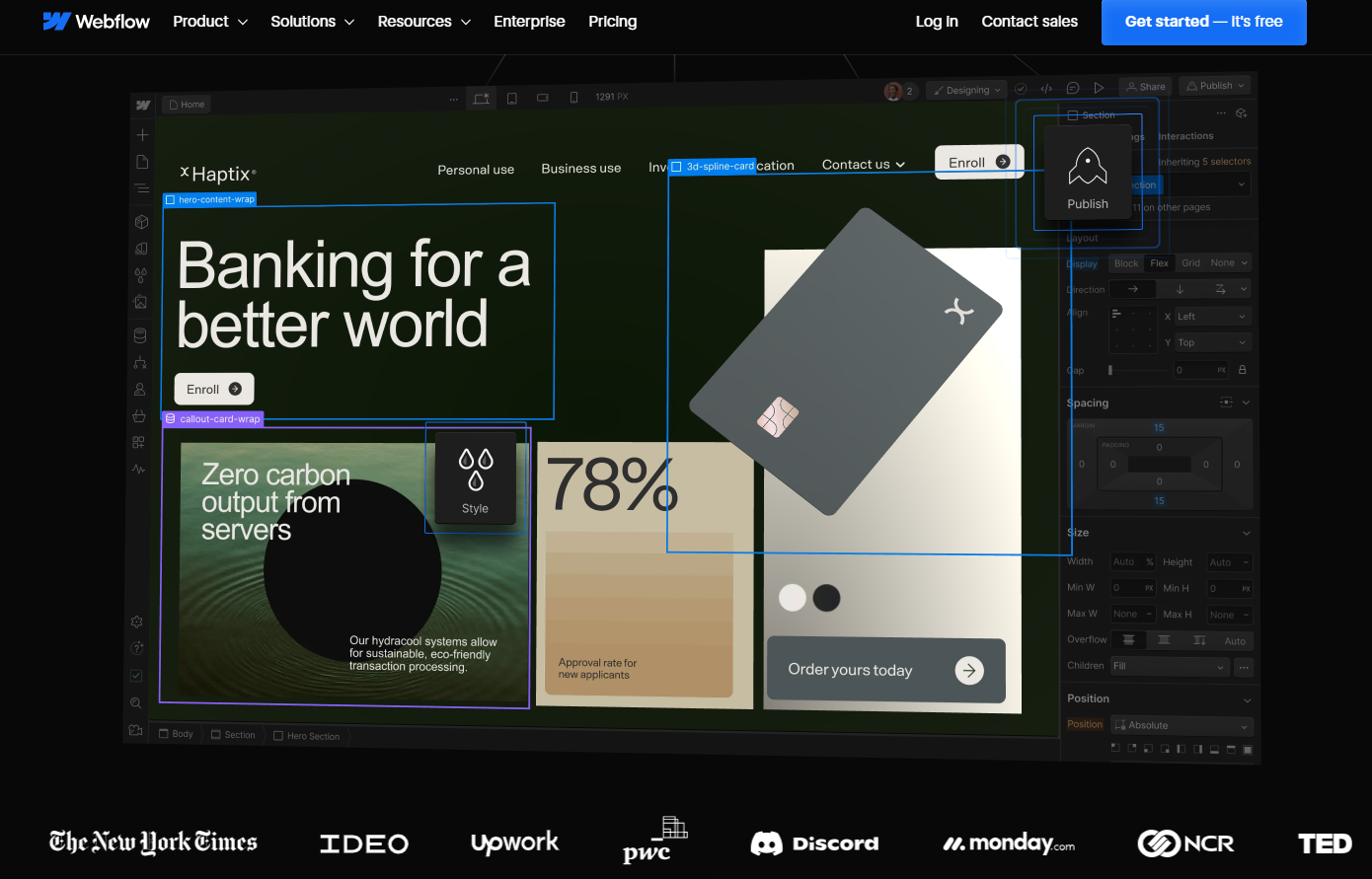Select the mobile portrait breakpoint icon
The image size is (1372, 879).
point(573,98)
